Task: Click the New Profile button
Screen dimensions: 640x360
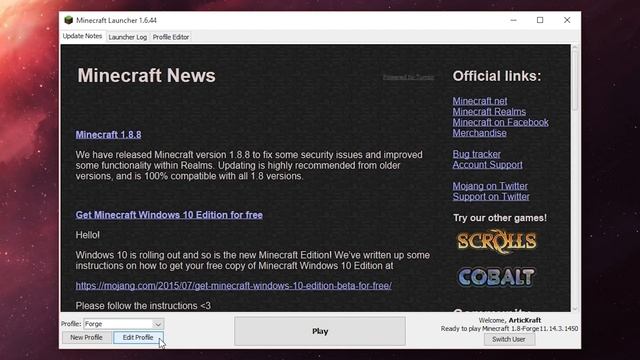Action: coord(86,338)
